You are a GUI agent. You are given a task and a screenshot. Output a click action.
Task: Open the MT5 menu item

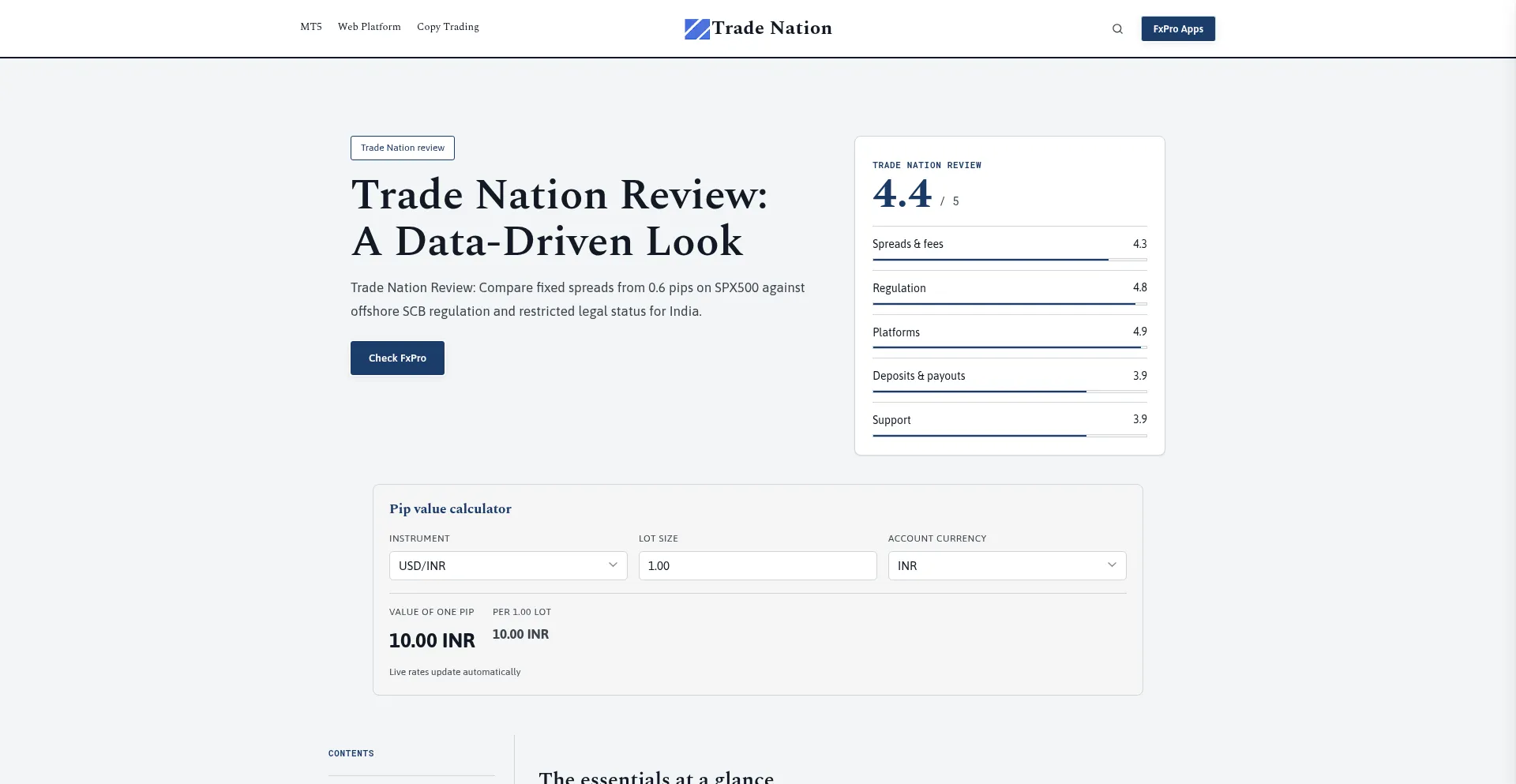point(311,27)
